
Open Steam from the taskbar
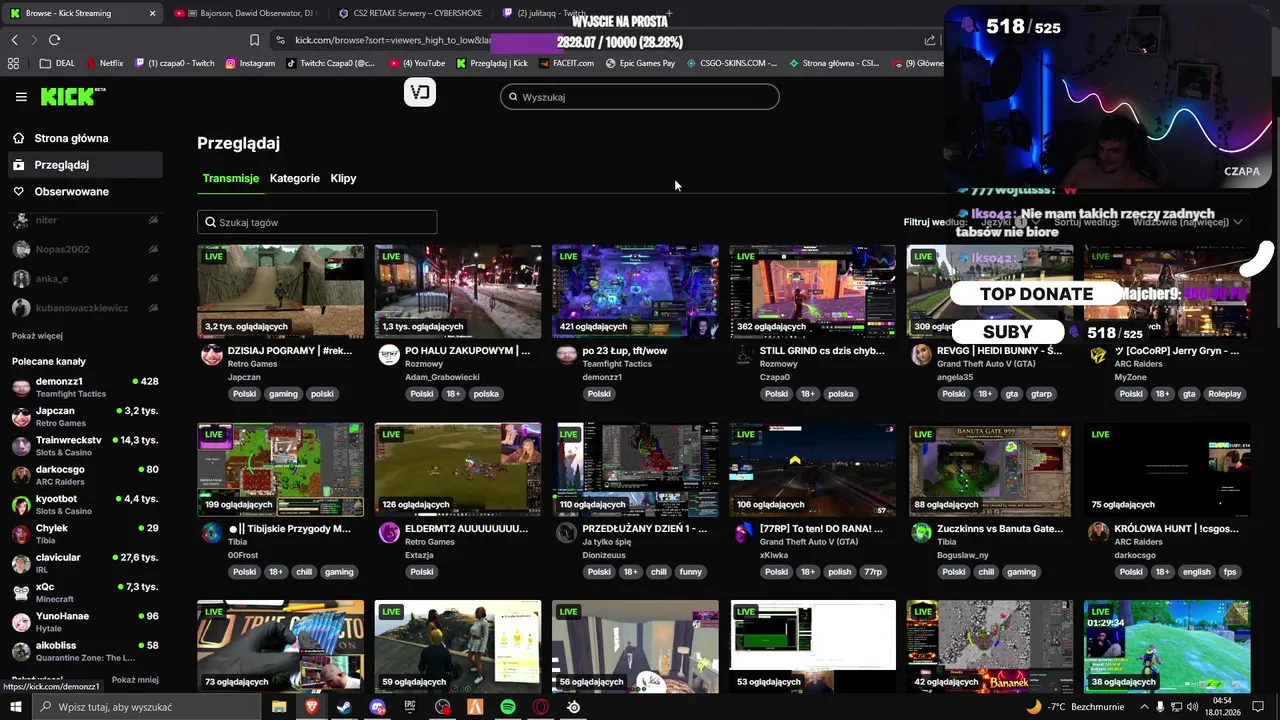tap(343, 707)
